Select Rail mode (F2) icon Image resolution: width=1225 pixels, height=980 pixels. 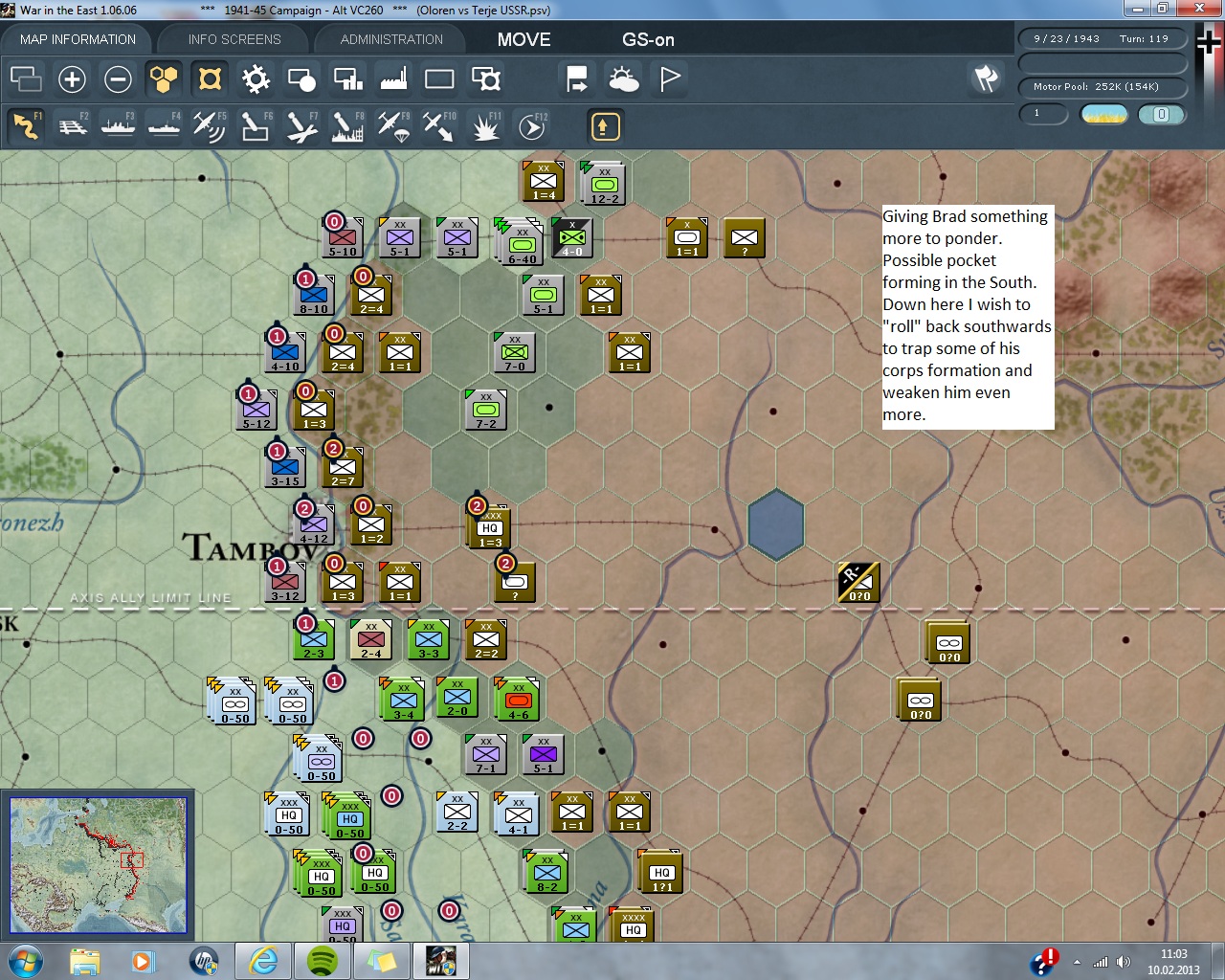click(x=72, y=125)
